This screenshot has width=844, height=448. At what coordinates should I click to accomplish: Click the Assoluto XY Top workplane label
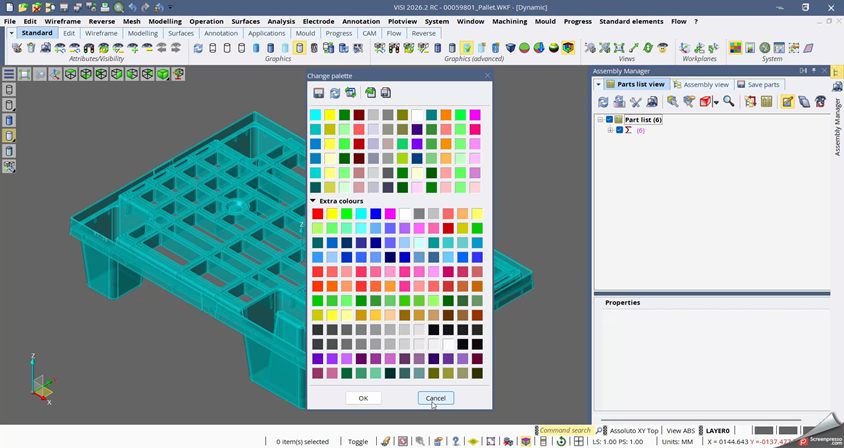[634, 431]
